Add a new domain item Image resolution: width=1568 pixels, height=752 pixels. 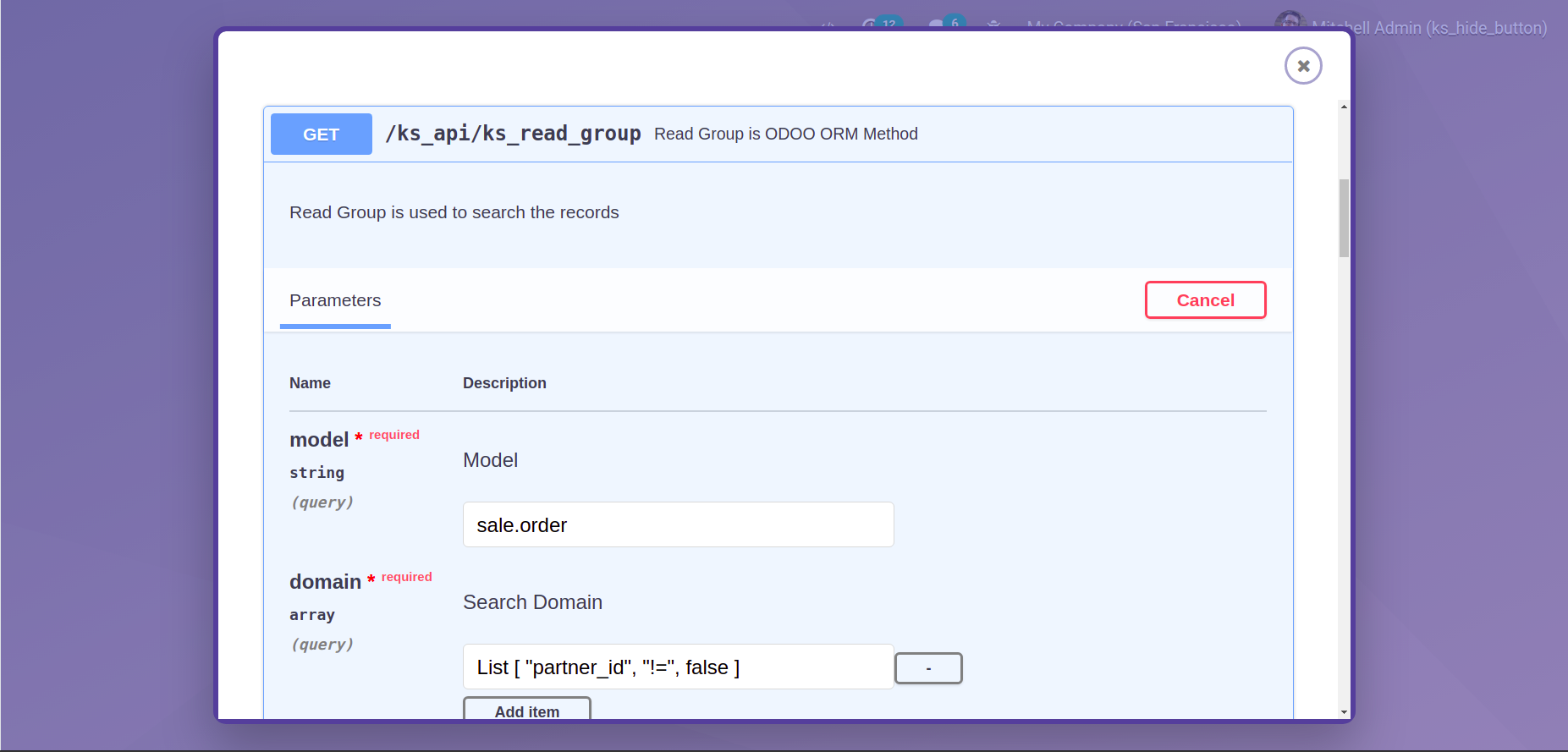(527, 709)
